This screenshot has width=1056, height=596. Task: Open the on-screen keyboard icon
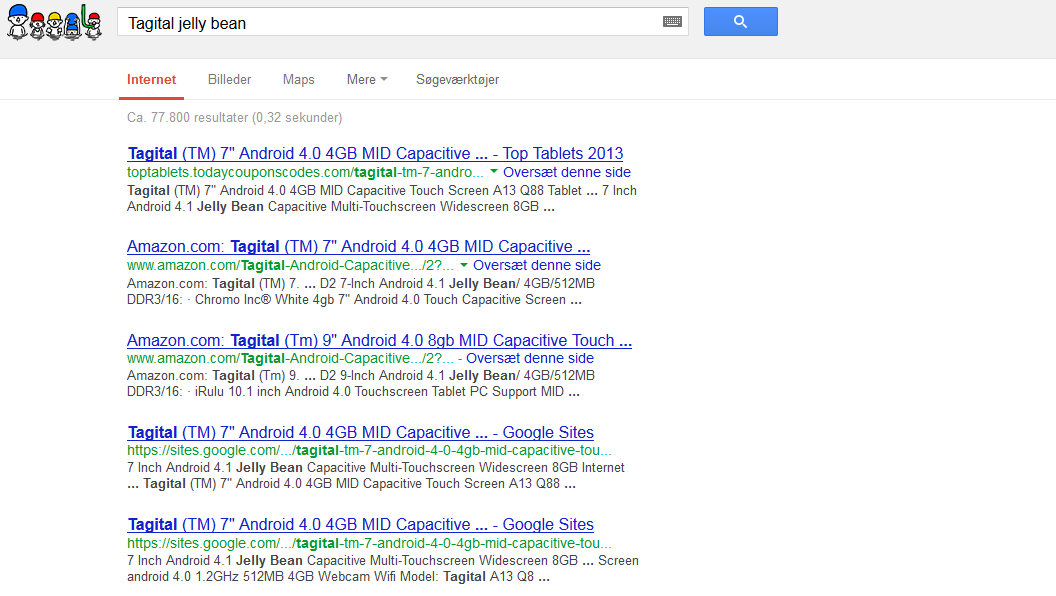(x=671, y=22)
